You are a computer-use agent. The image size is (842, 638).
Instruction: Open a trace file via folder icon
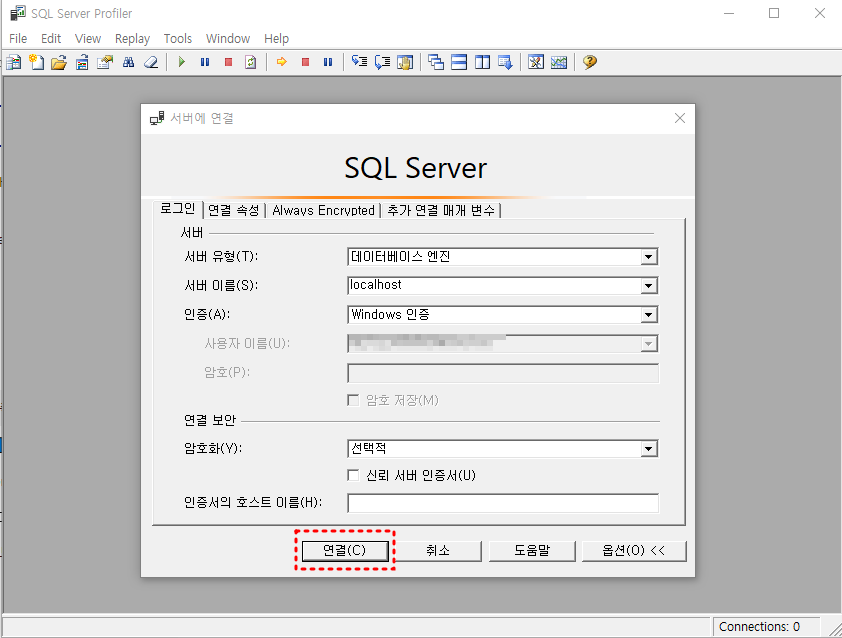[x=59, y=62]
